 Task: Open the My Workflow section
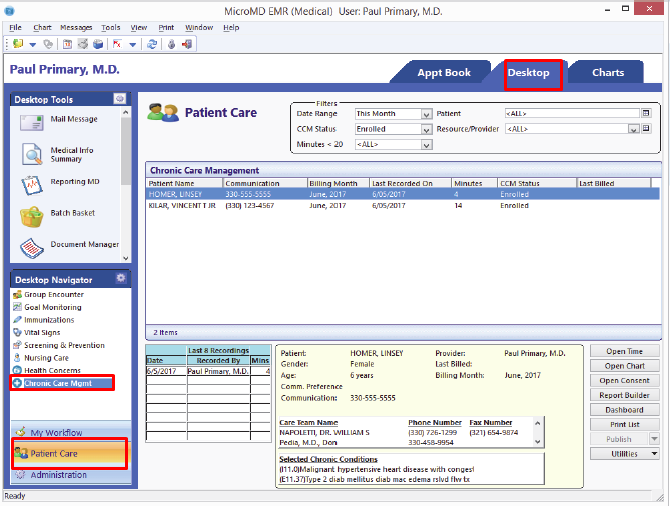(x=71, y=432)
